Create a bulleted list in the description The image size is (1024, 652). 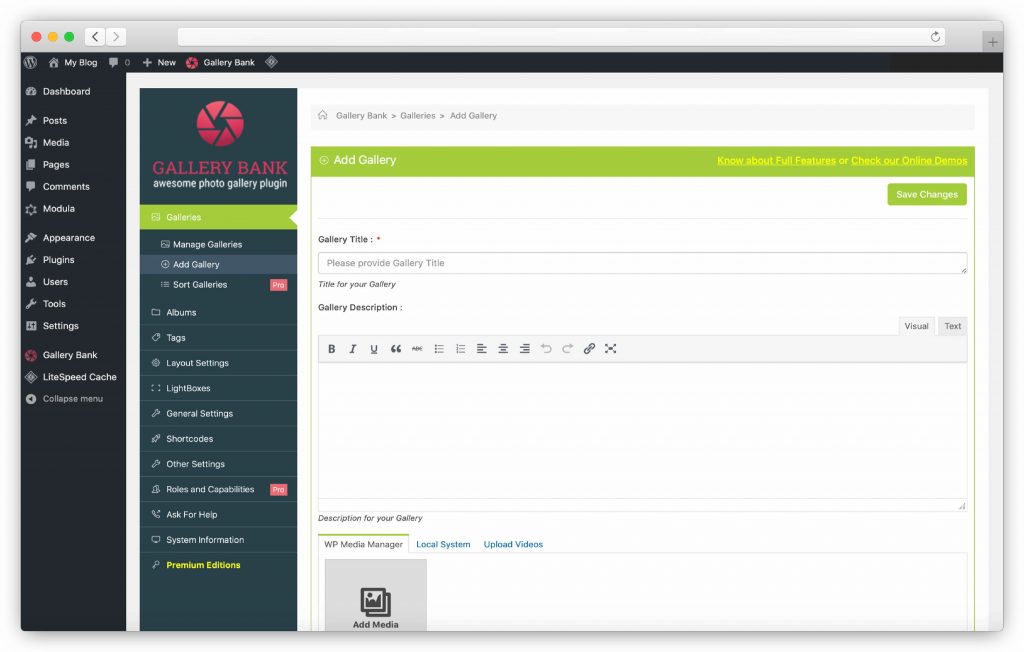[x=438, y=348]
